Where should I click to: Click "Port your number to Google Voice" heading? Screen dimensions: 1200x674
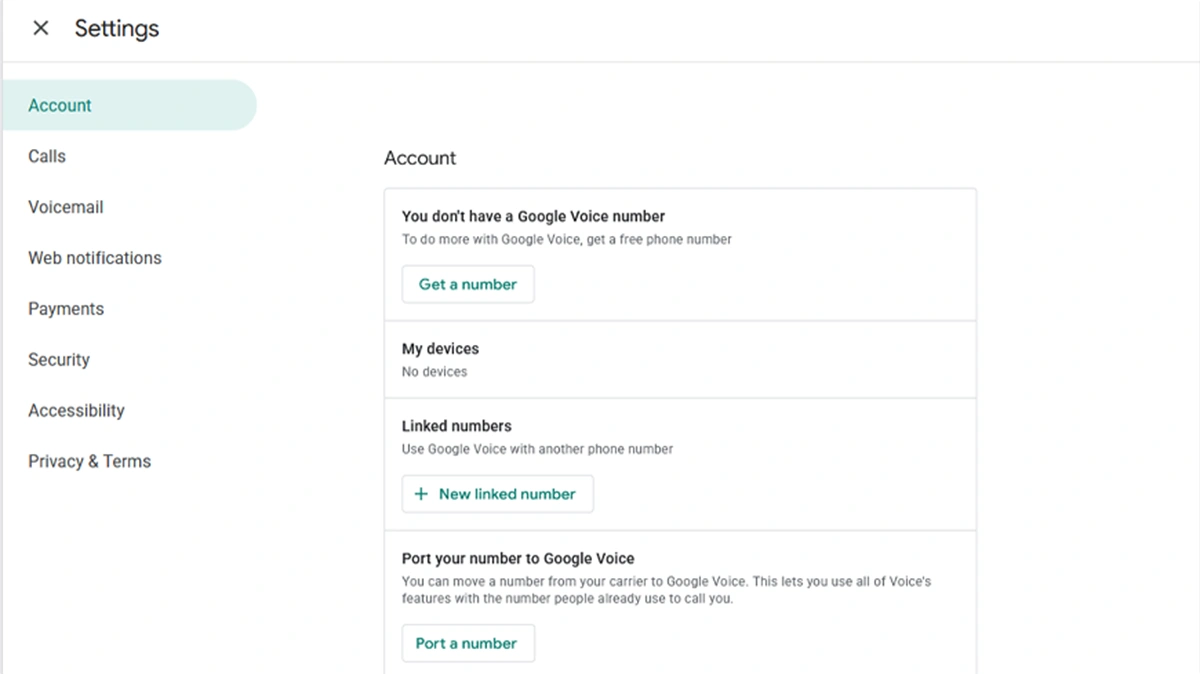coord(518,559)
